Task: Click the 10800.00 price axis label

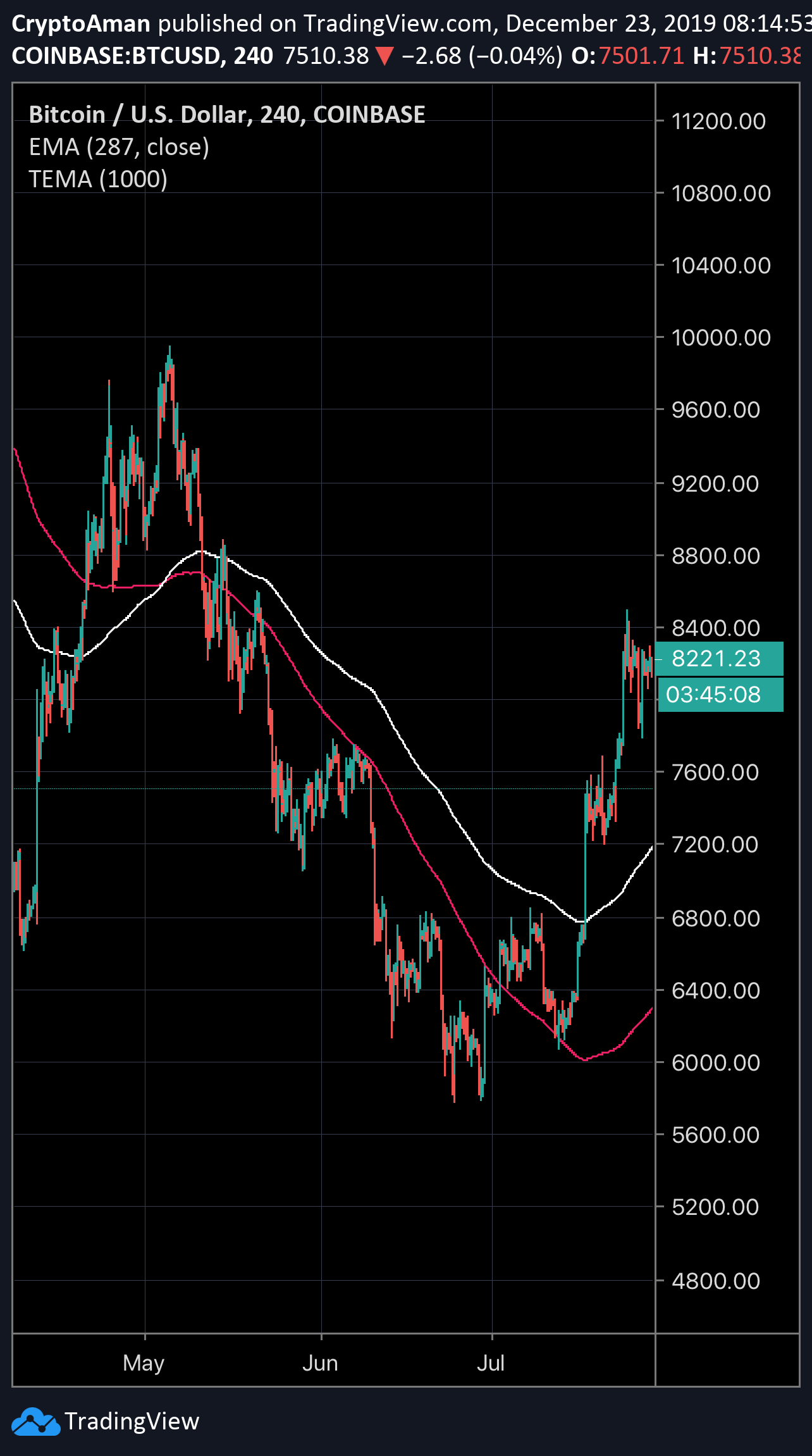Action: (x=721, y=193)
